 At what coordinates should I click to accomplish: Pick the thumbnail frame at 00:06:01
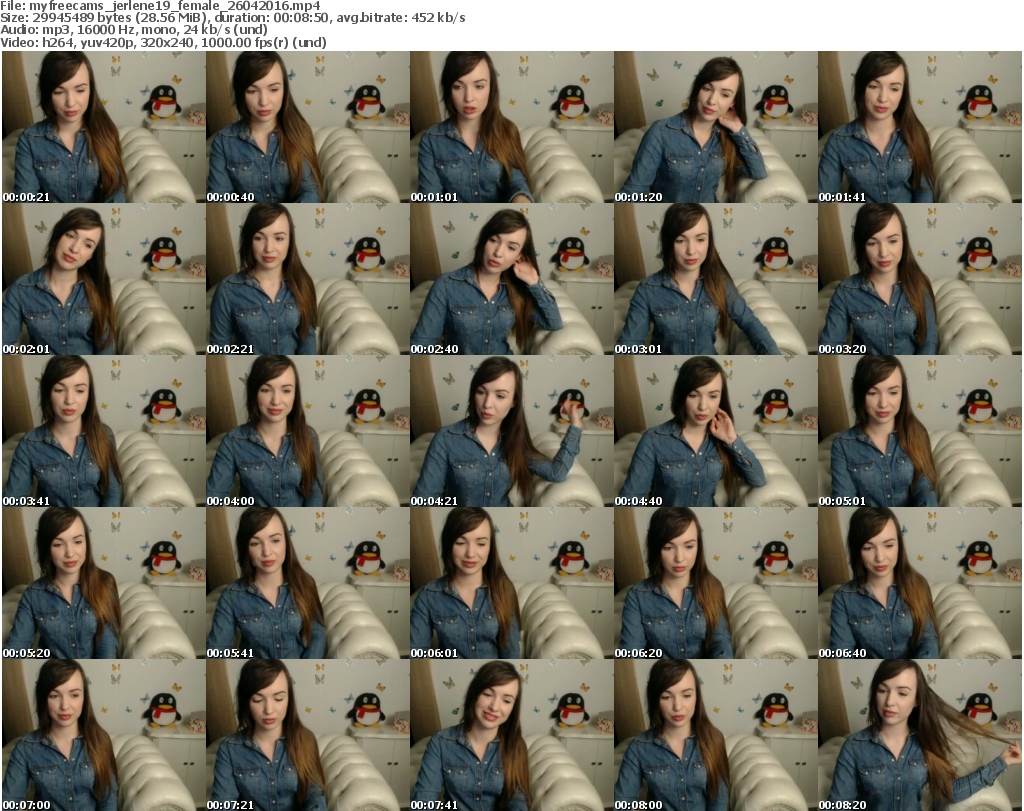pyautogui.click(x=512, y=583)
